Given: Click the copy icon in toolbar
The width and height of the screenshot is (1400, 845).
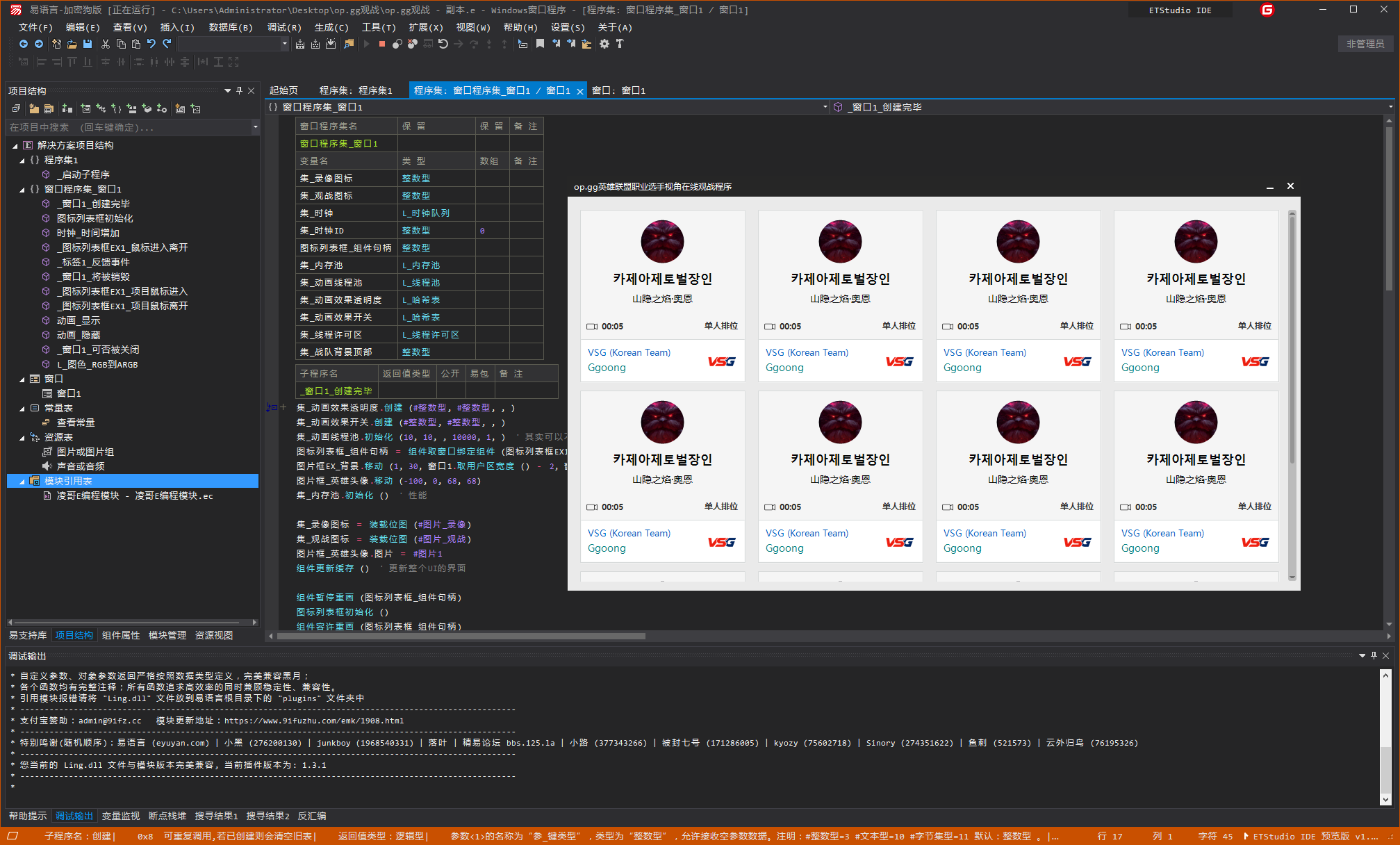Looking at the screenshot, I should 121,44.
